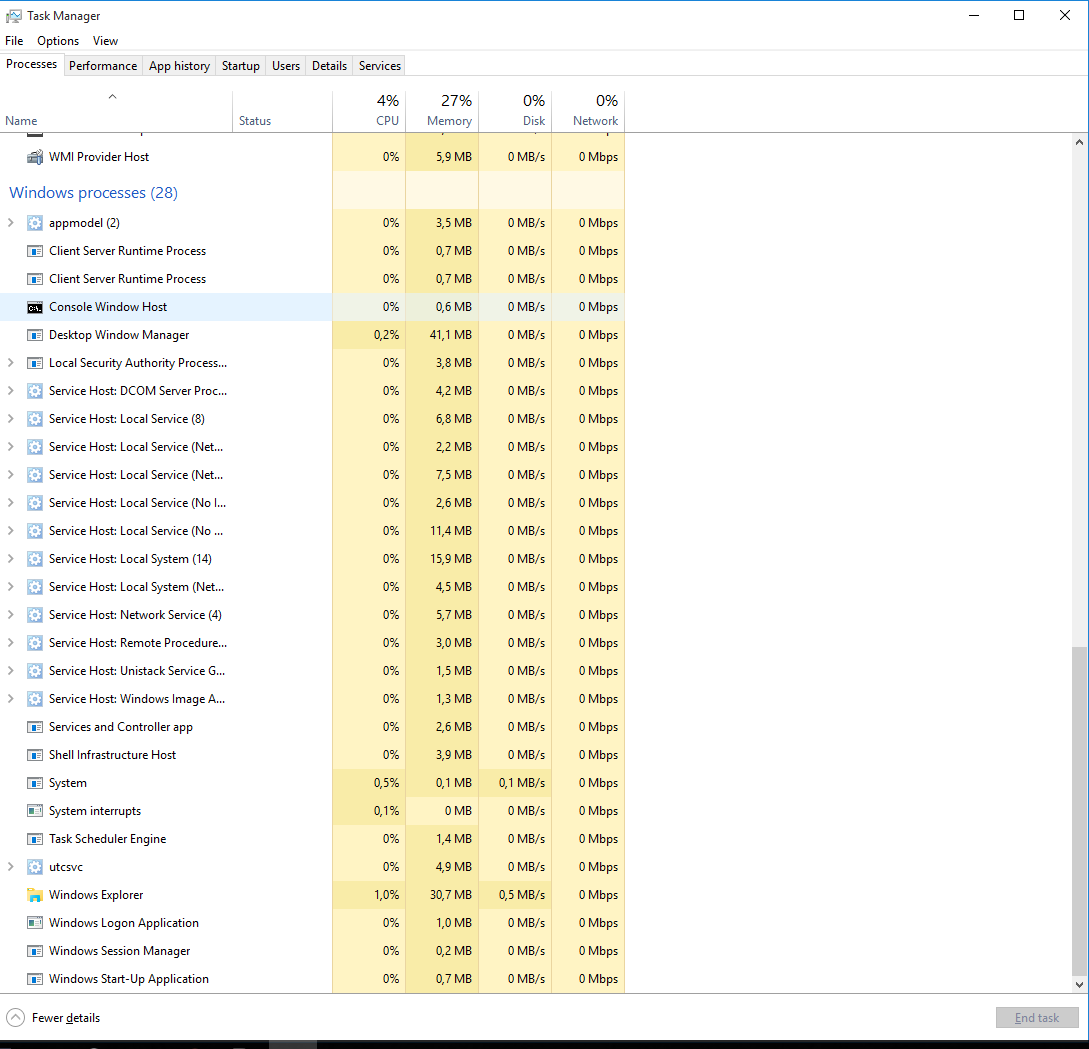Click the Windows Session Manager icon
The height and width of the screenshot is (1049, 1089).
point(35,951)
